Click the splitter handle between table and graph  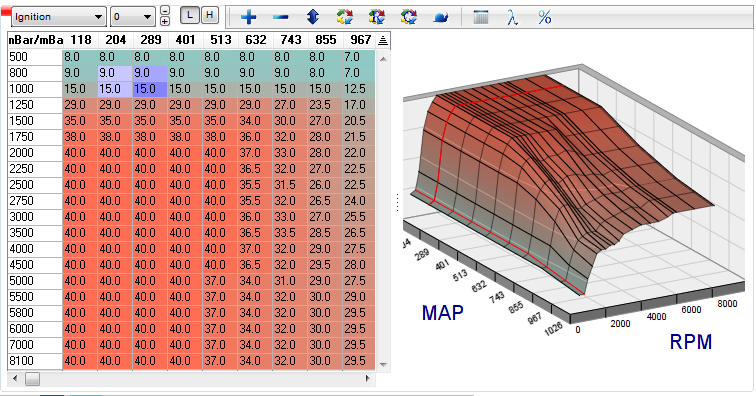pos(397,203)
